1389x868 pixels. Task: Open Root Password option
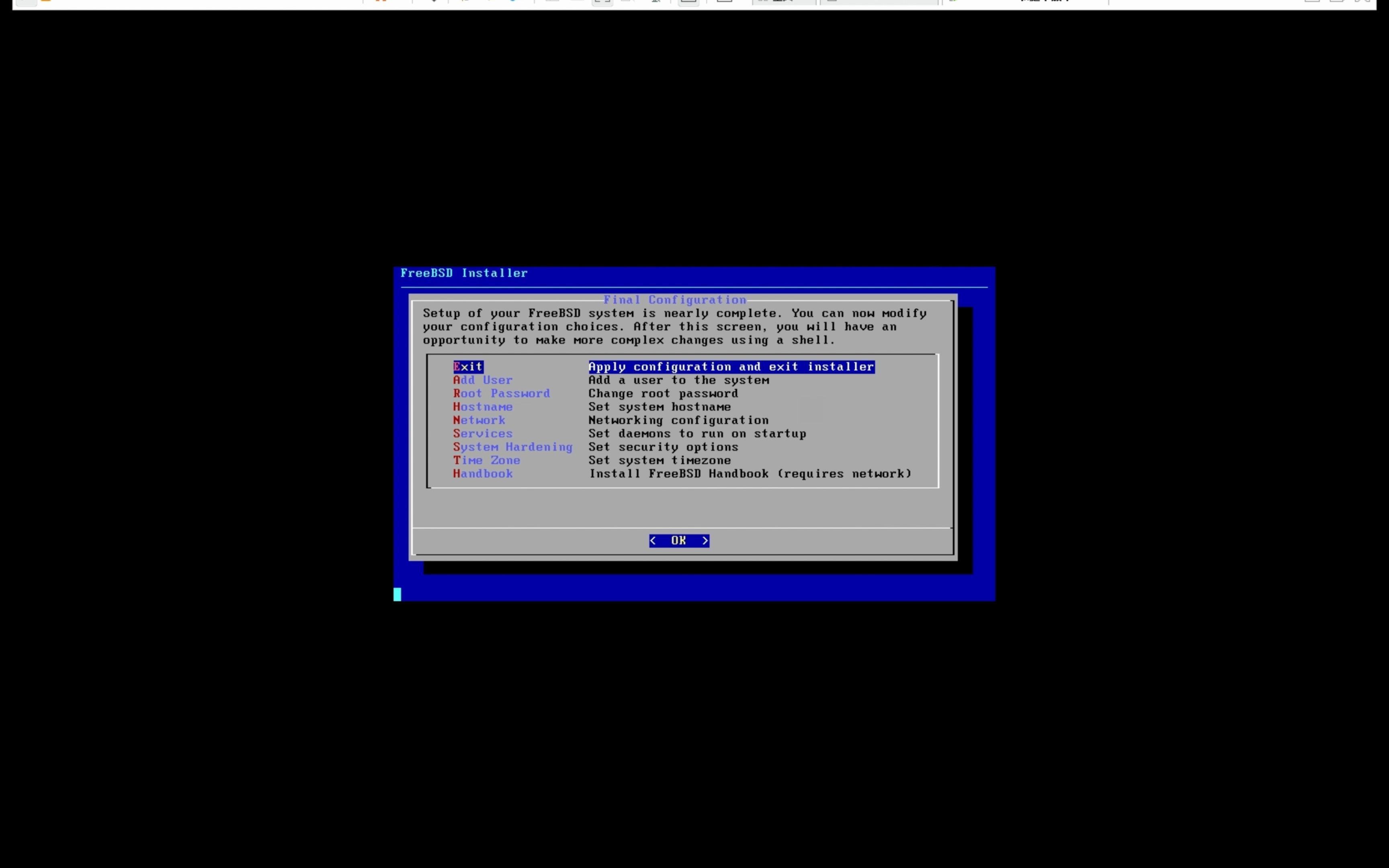[501, 393]
